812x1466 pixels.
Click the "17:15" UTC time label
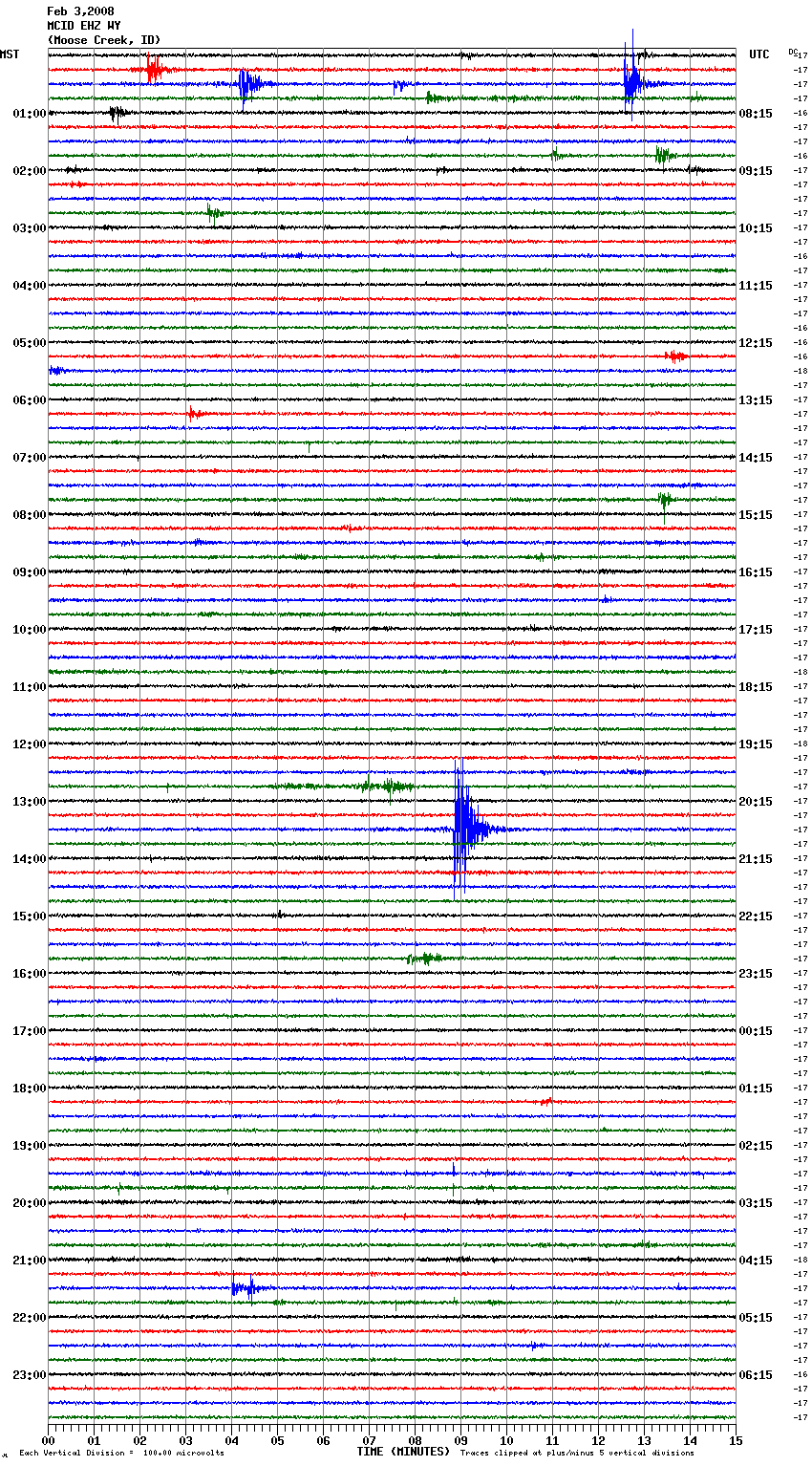click(756, 630)
